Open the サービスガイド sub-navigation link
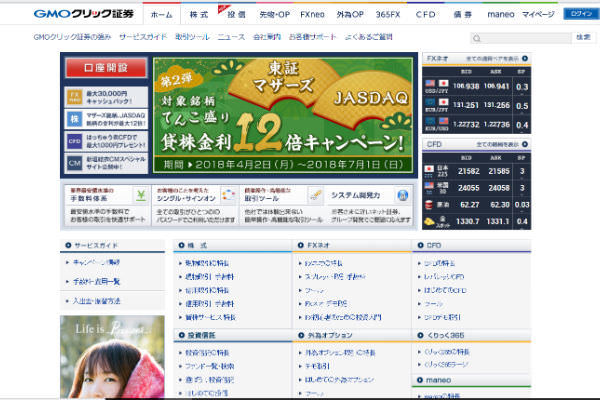The image size is (600, 400). click(x=143, y=37)
